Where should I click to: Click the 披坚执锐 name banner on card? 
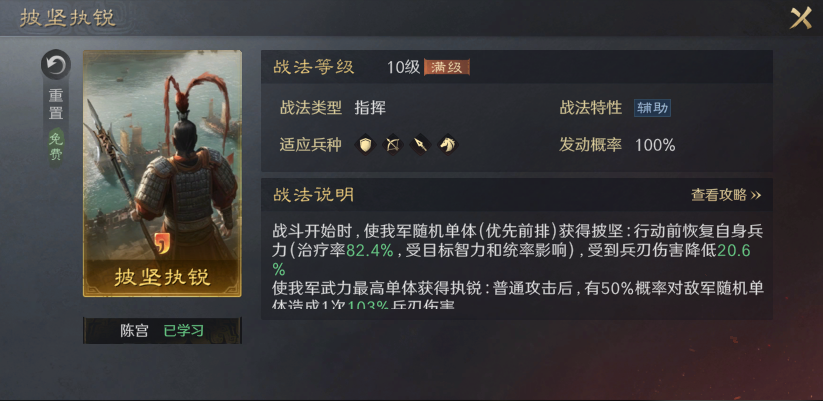point(162,278)
